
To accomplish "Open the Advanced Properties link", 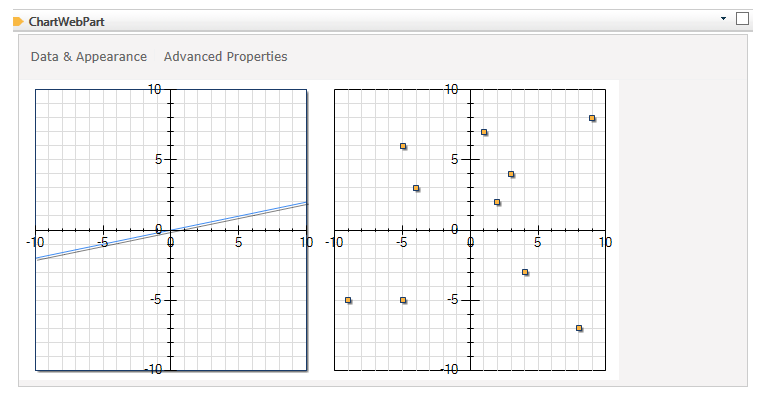I will [226, 57].
